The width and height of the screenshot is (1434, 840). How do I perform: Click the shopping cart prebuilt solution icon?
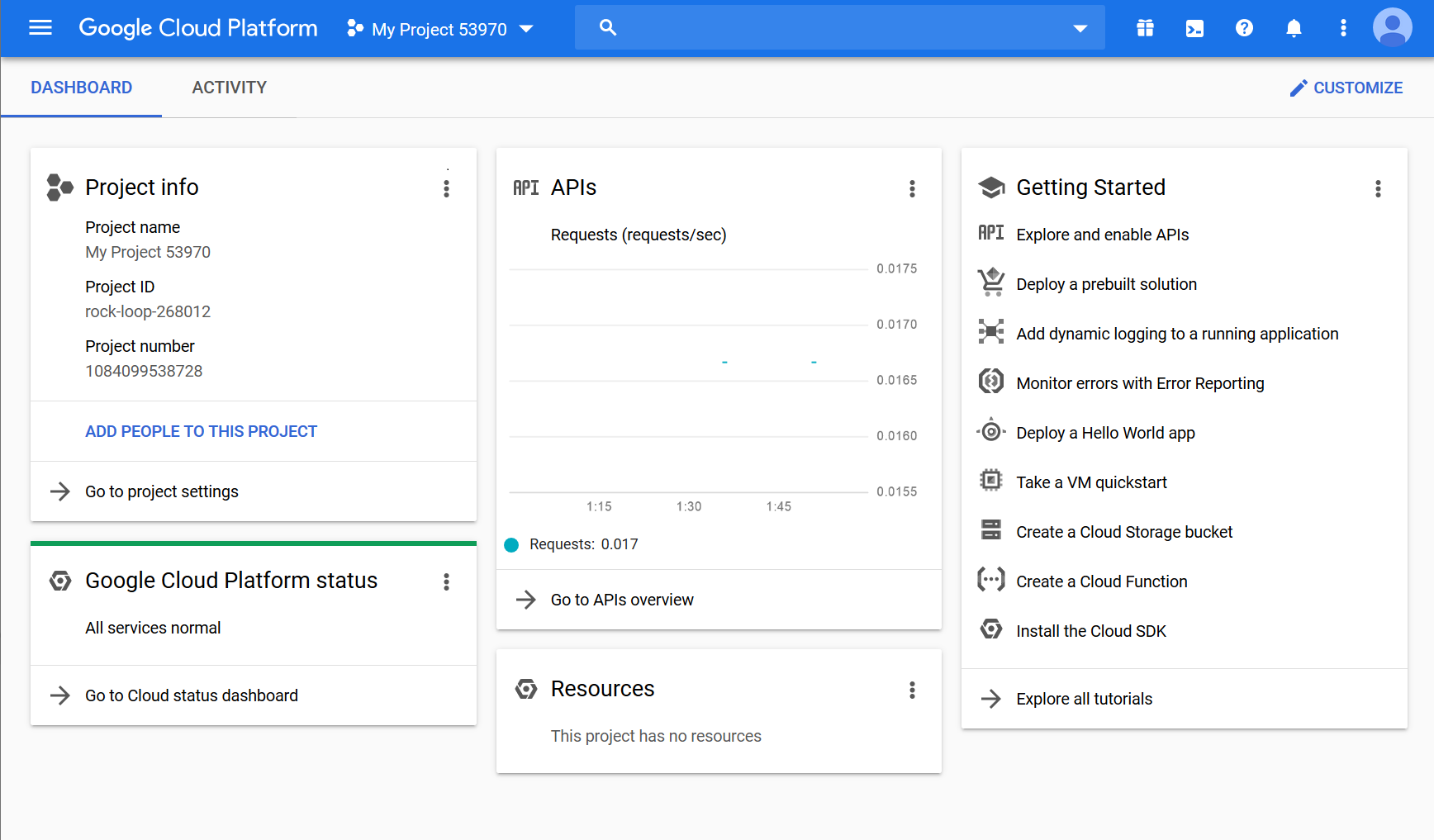pos(991,282)
